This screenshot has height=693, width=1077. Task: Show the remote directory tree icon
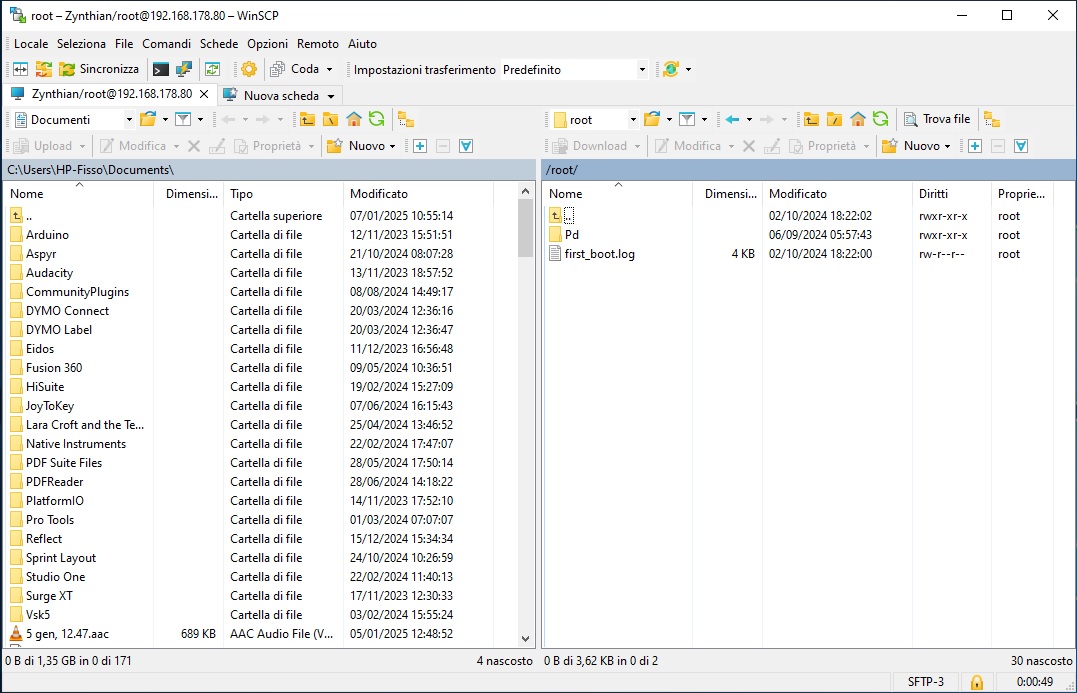[991, 120]
